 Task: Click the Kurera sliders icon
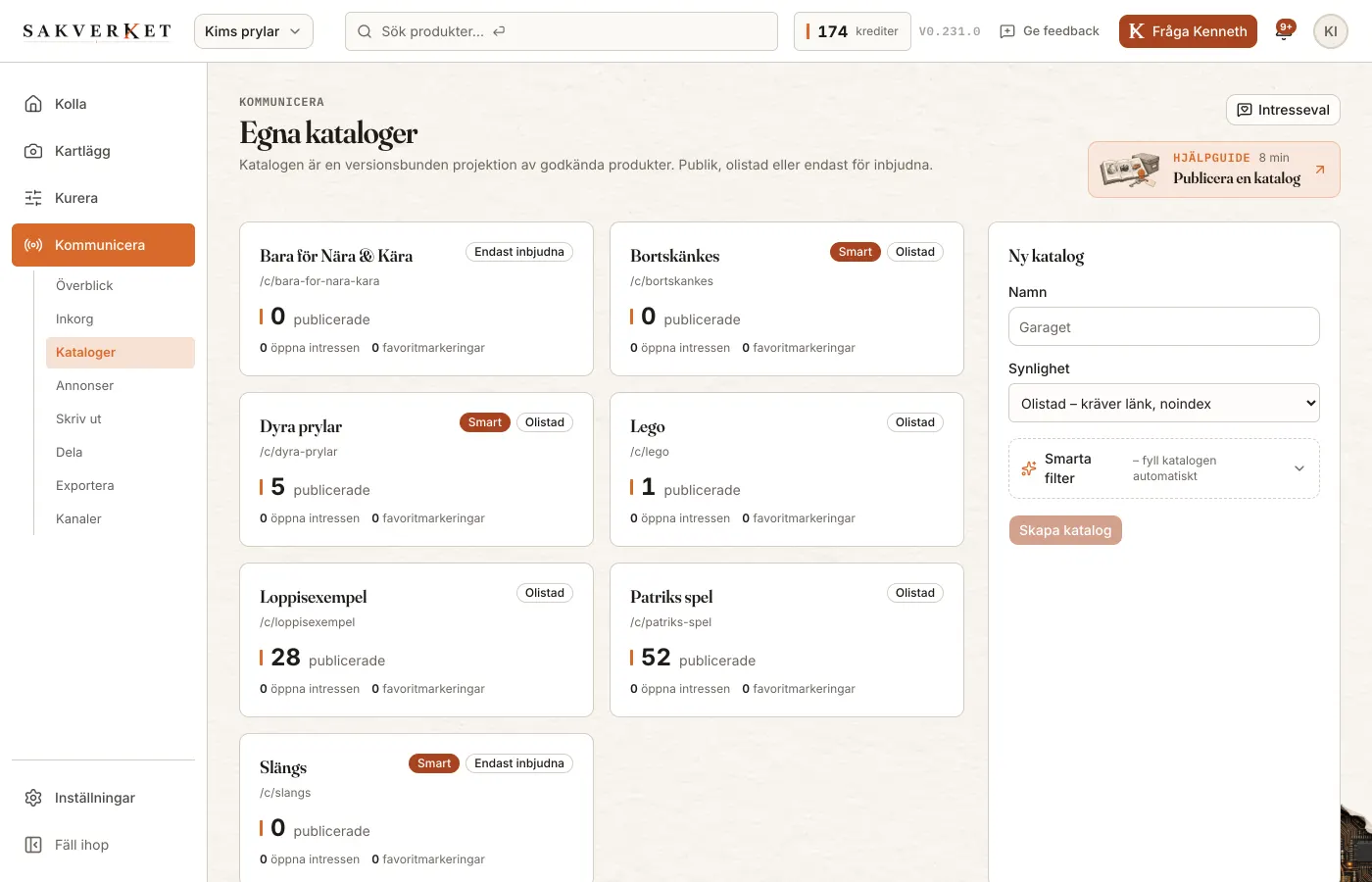33,198
